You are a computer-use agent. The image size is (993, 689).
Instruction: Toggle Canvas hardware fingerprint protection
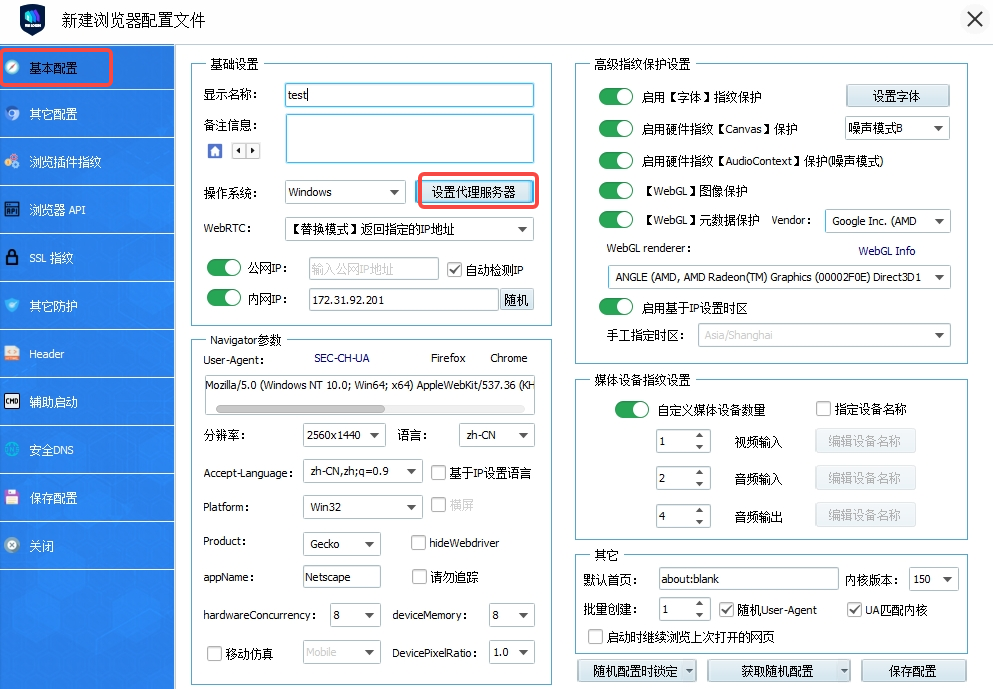[x=616, y=129]
